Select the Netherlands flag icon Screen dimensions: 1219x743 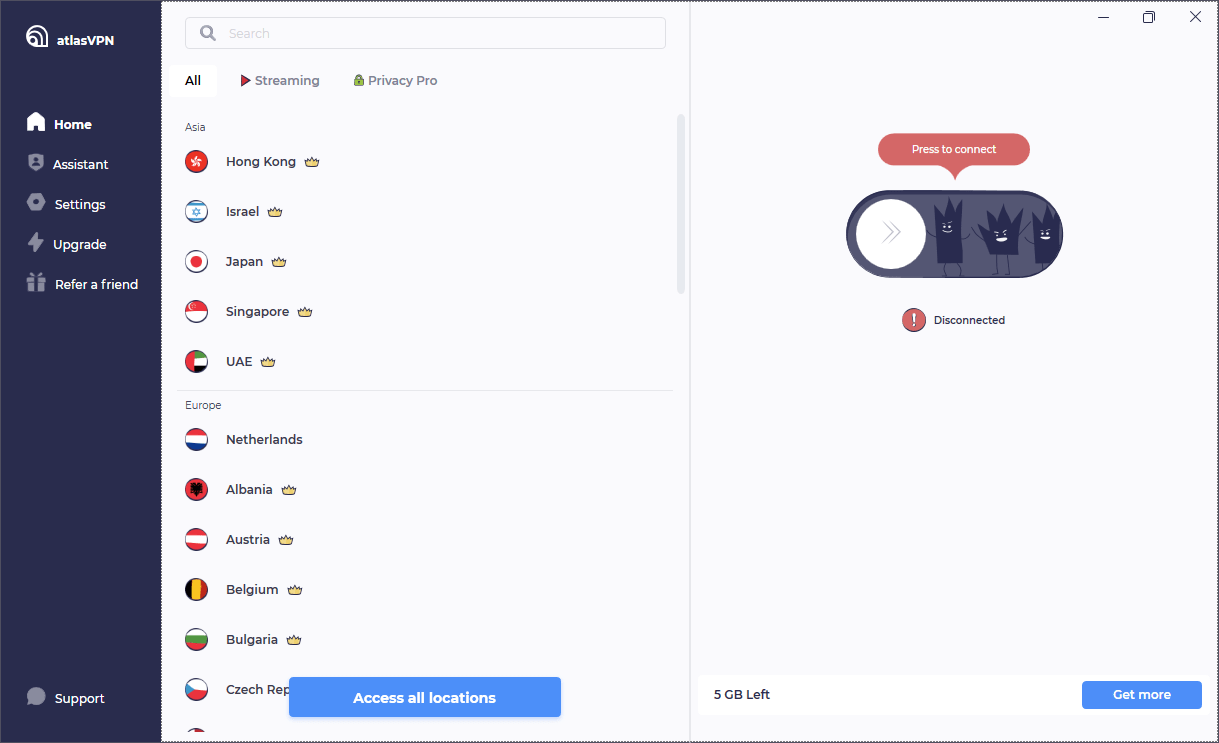pos(197,439)
